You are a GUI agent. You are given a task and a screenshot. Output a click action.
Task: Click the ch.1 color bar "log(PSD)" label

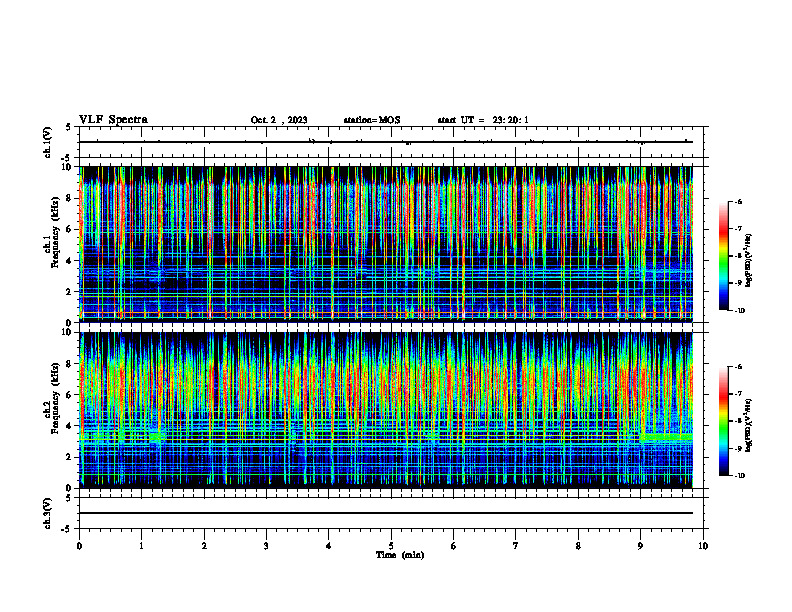(749, 260)
